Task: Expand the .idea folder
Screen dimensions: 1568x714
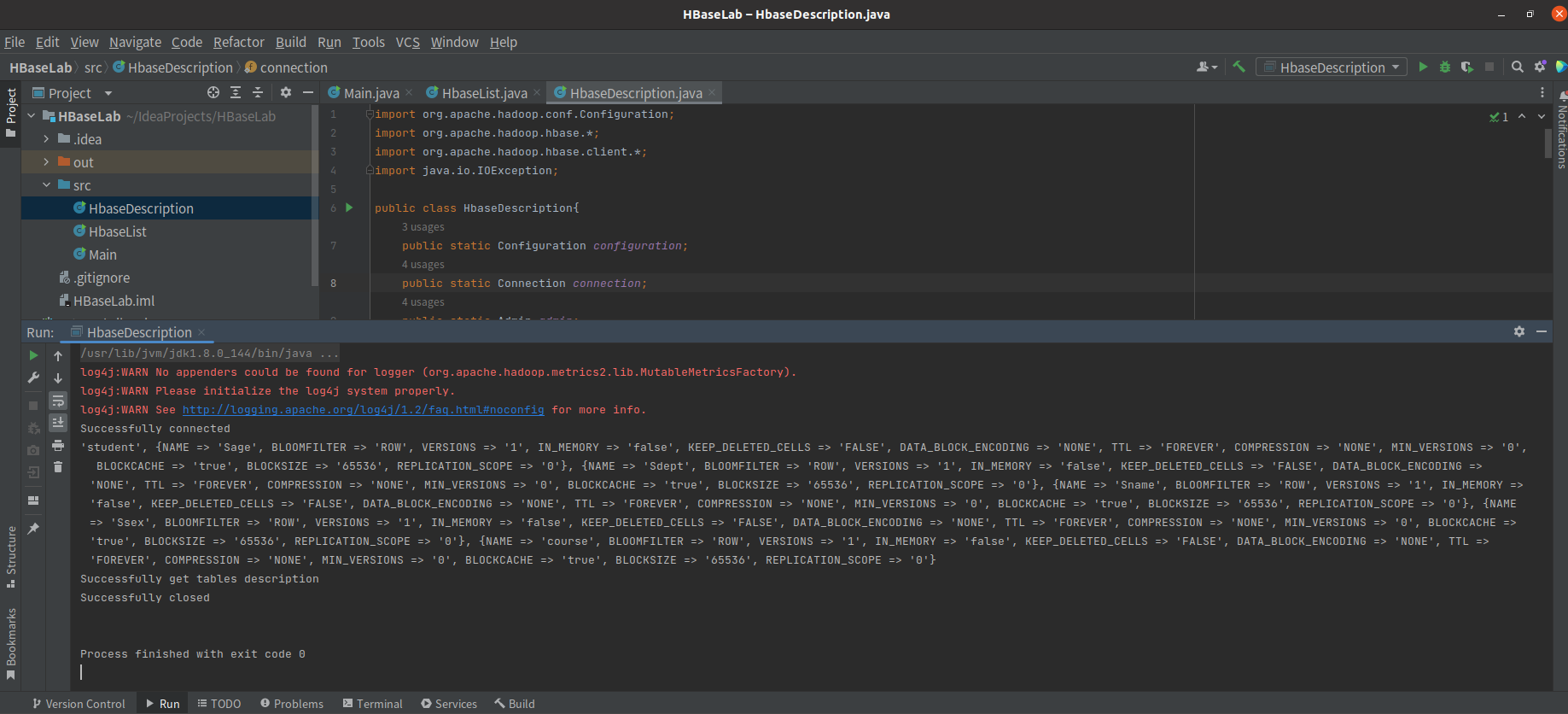Action: pos(46,138)
